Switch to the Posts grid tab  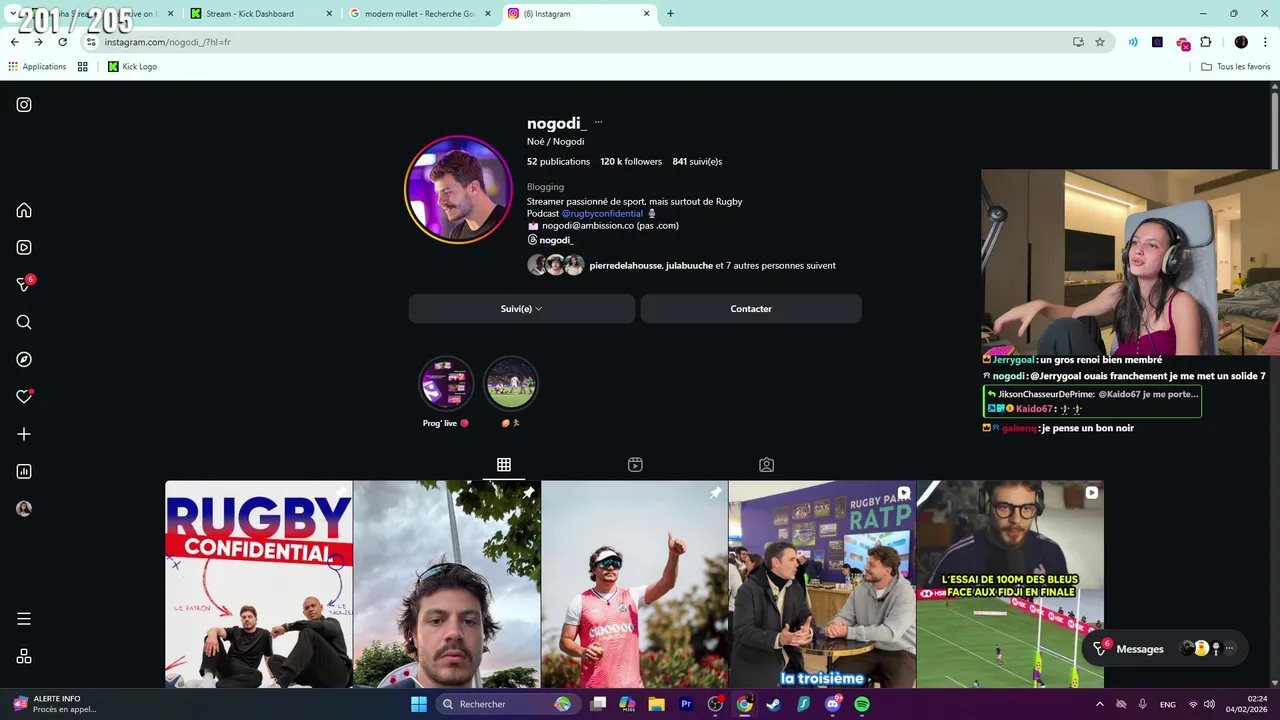coord(504,465)
